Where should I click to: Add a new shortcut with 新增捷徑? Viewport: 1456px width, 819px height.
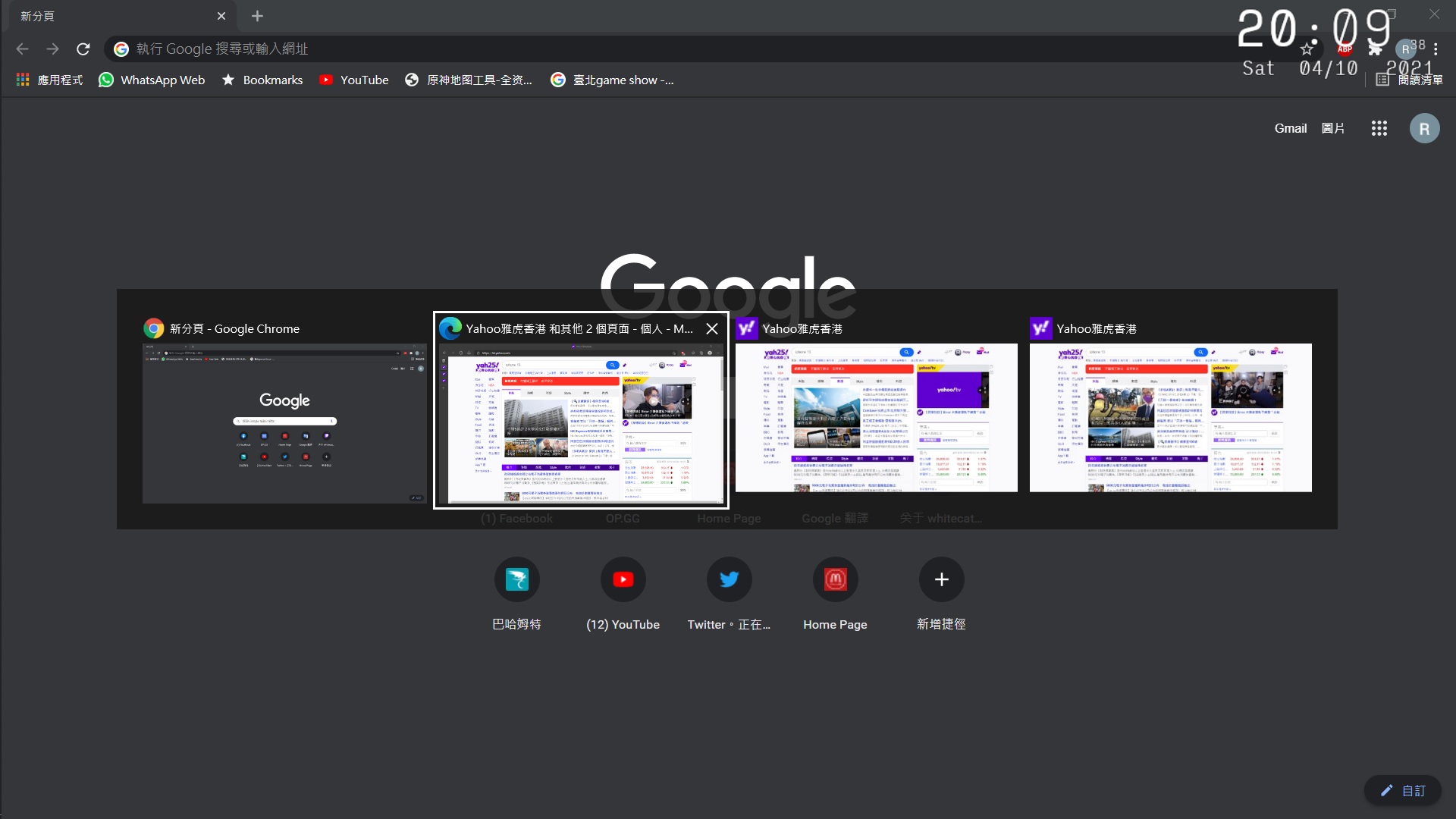point(941,595)
